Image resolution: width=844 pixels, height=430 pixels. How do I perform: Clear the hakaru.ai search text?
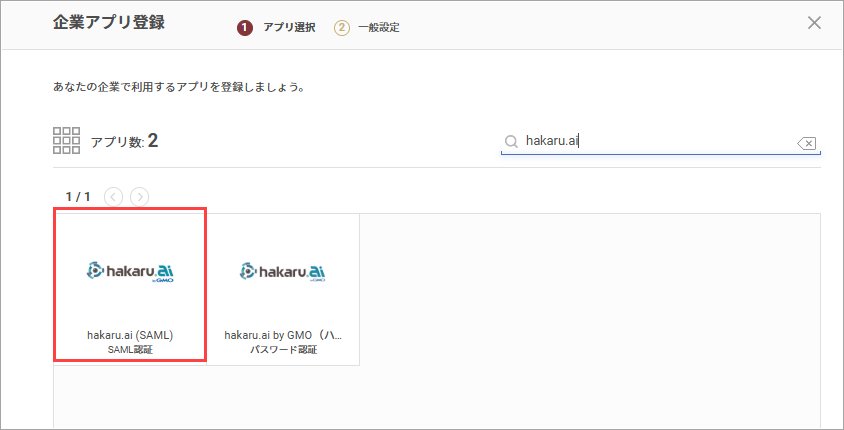(x=807, y=143)
